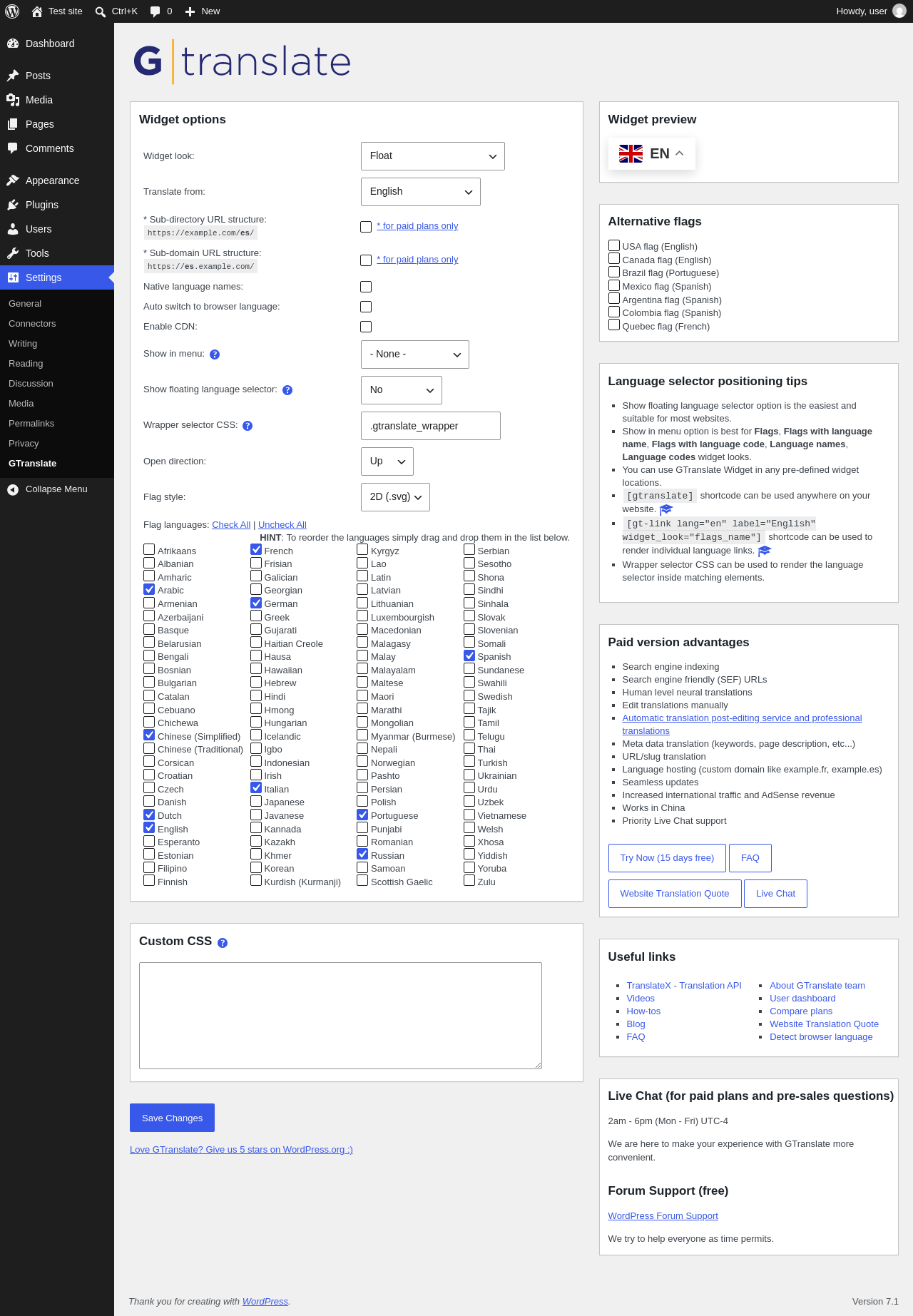Open the comments bubble icon in admin bar
This screenshot has height=1316, width=913.
155,11
